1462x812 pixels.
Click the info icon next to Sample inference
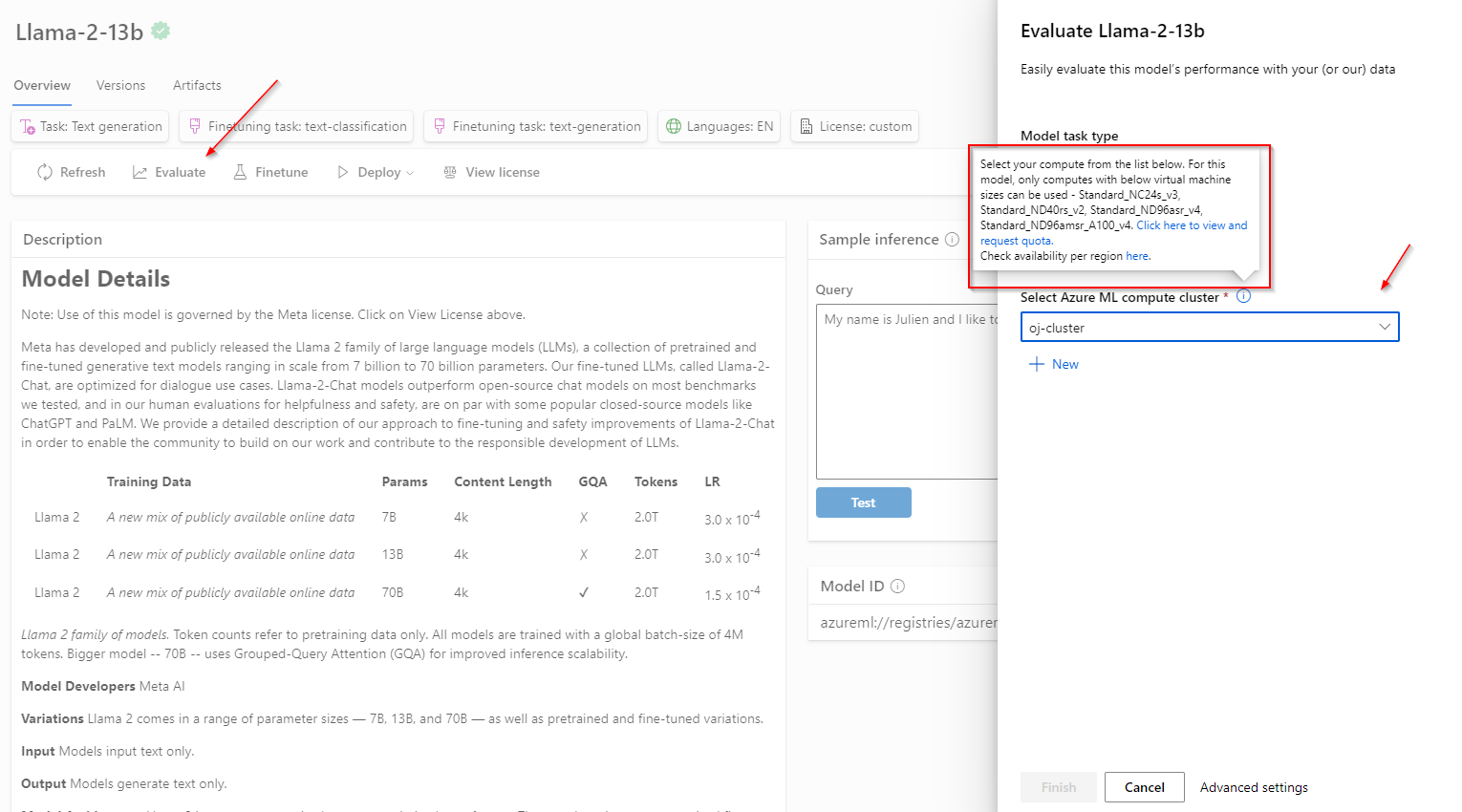tap(952, 239)
